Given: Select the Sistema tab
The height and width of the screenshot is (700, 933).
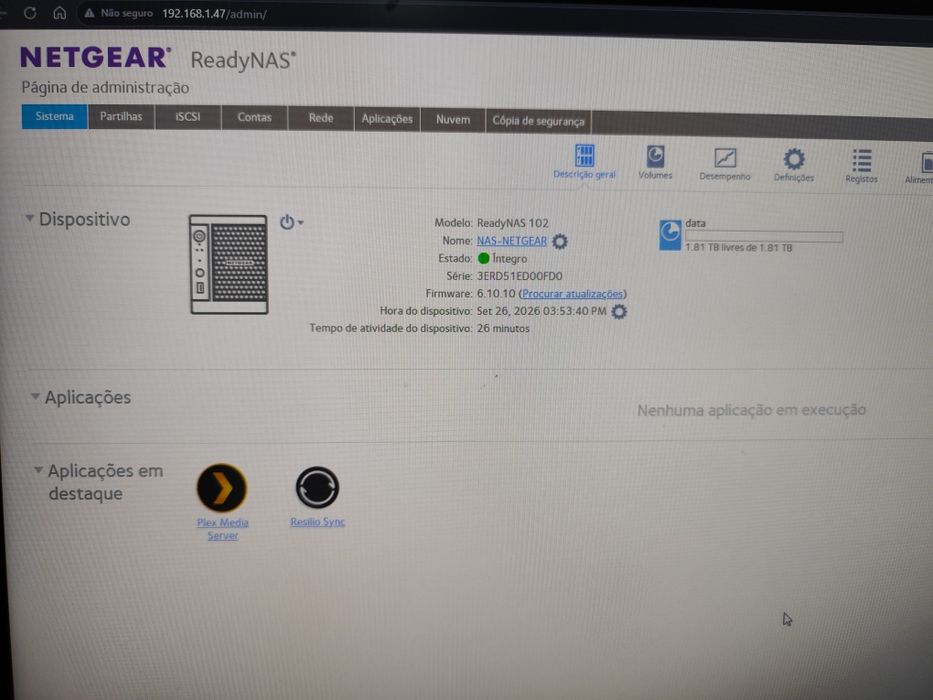Looking at the screenshot, I should coord(54,116).
